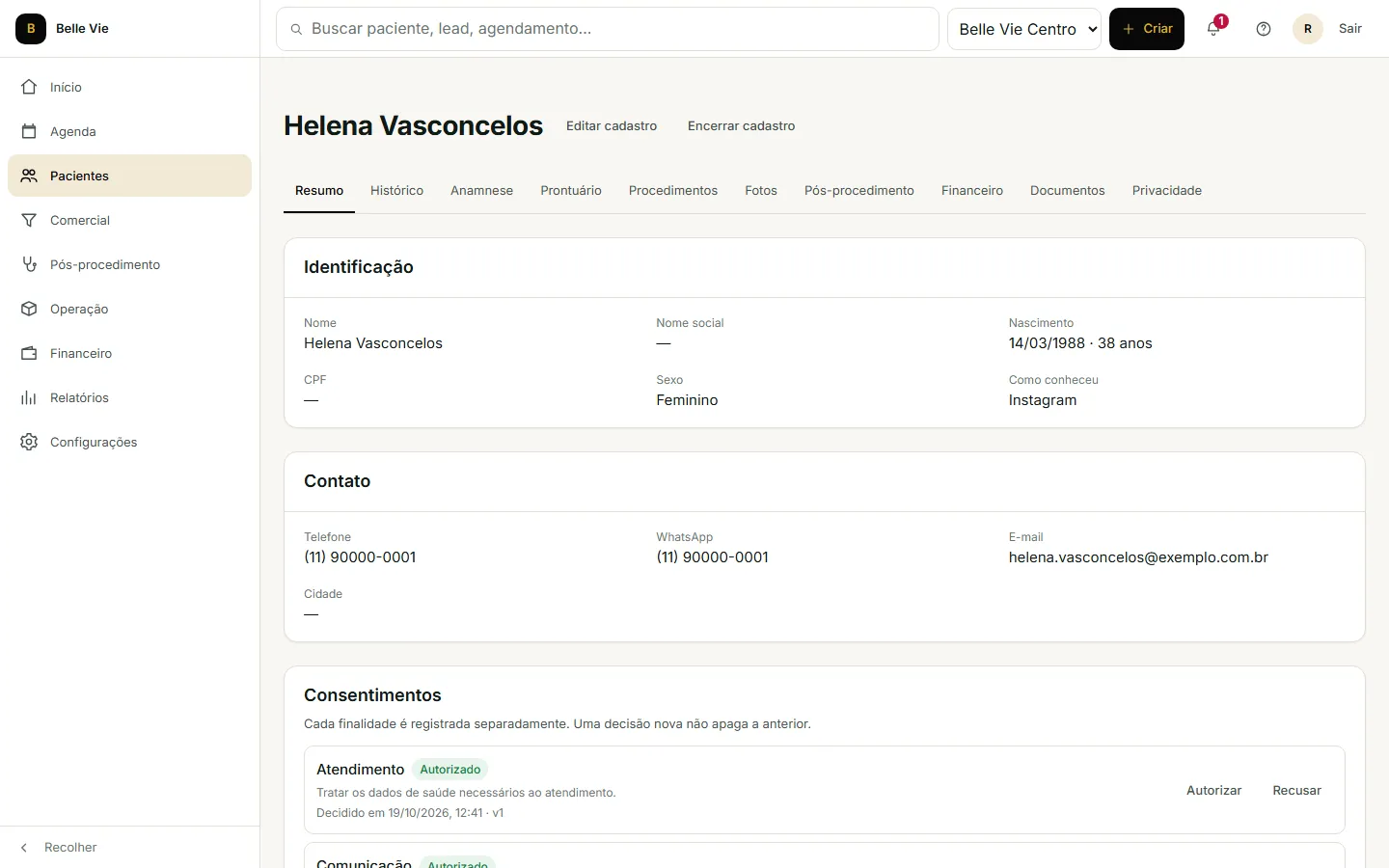Screen dimensions: 1389x868
Task: Click the birth date 14/03/1988 · 38 anos
Action: 1080,343
